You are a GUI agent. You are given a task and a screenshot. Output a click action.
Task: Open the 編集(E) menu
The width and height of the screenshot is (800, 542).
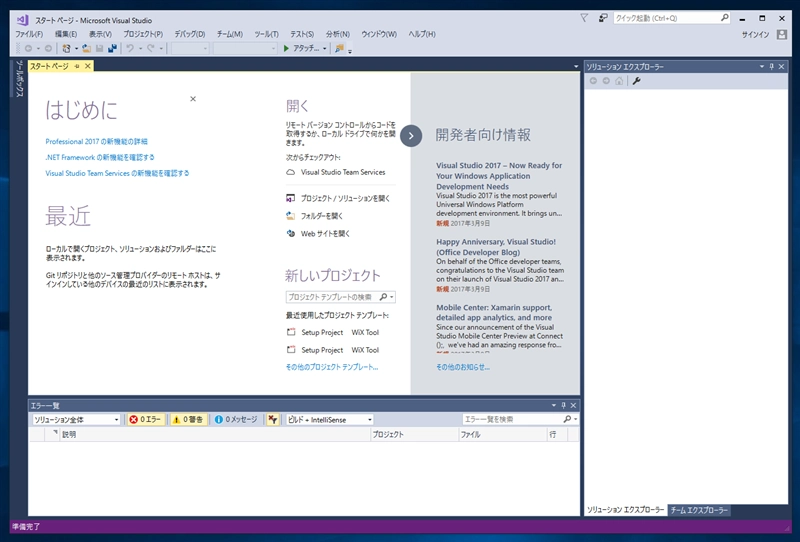tap(66, 34)
